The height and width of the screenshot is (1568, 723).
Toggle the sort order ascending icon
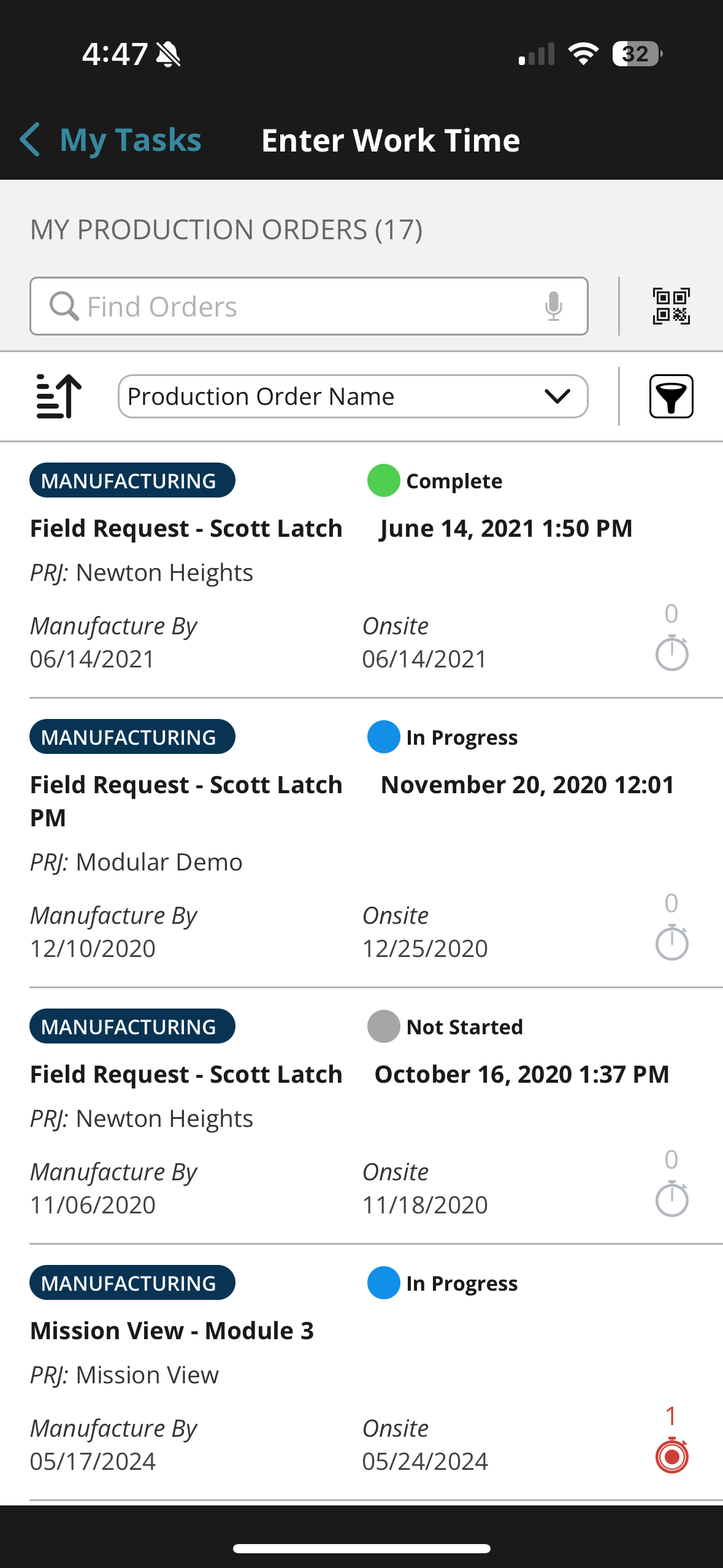(x=59, y=396)
